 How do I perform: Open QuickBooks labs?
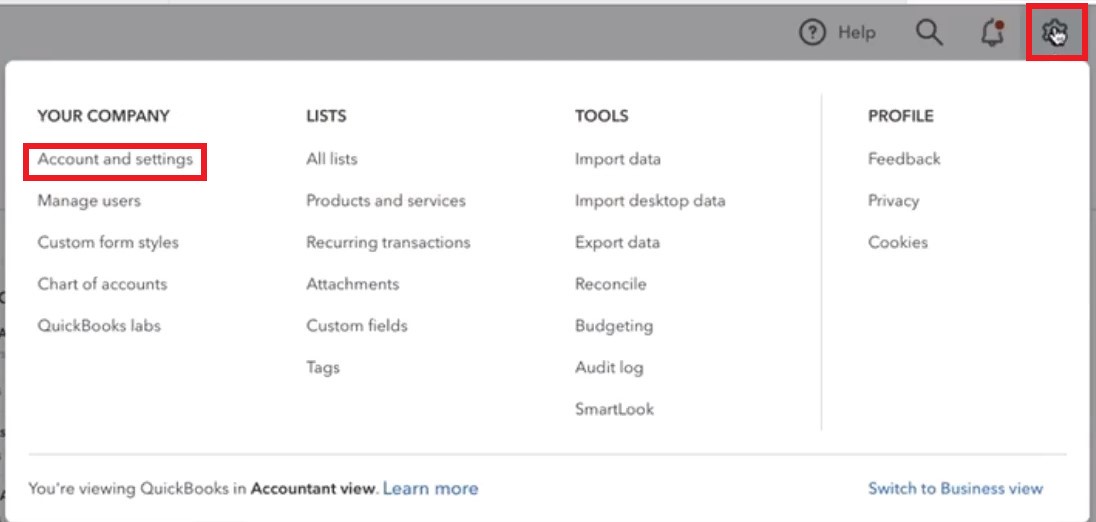(x=99, y=326)
